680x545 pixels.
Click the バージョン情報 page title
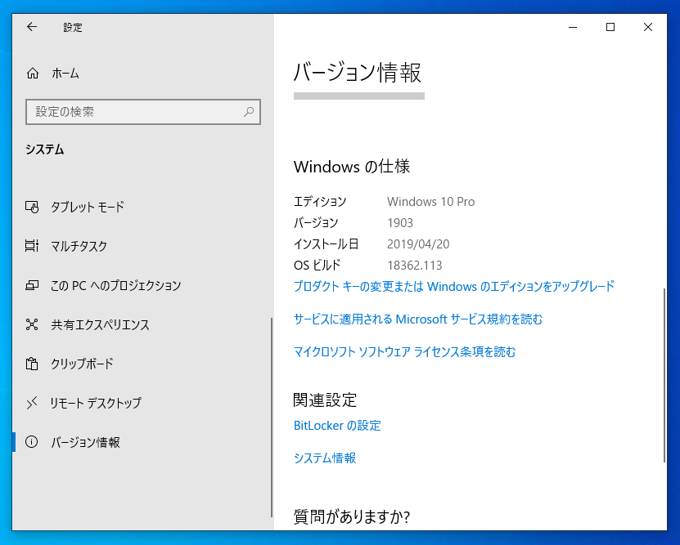coord(357,72)
